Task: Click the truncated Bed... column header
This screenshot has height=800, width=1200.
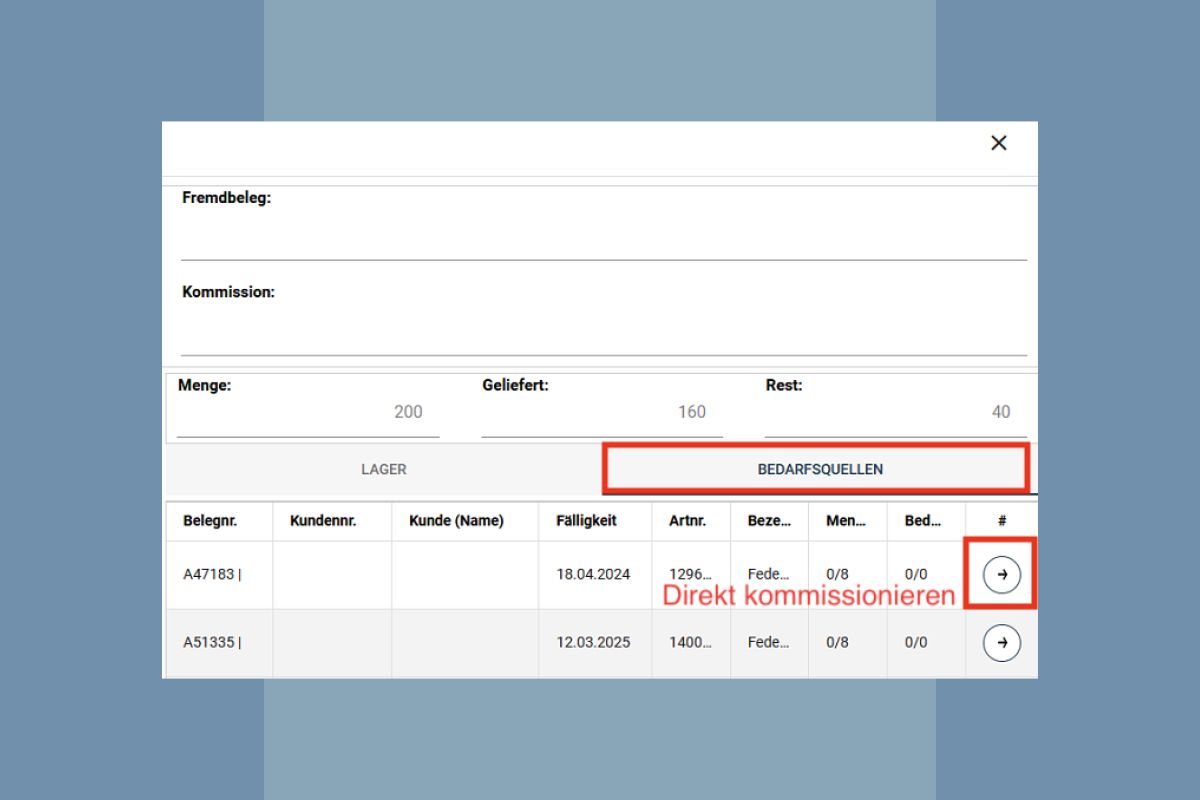Action: [923, 521]
